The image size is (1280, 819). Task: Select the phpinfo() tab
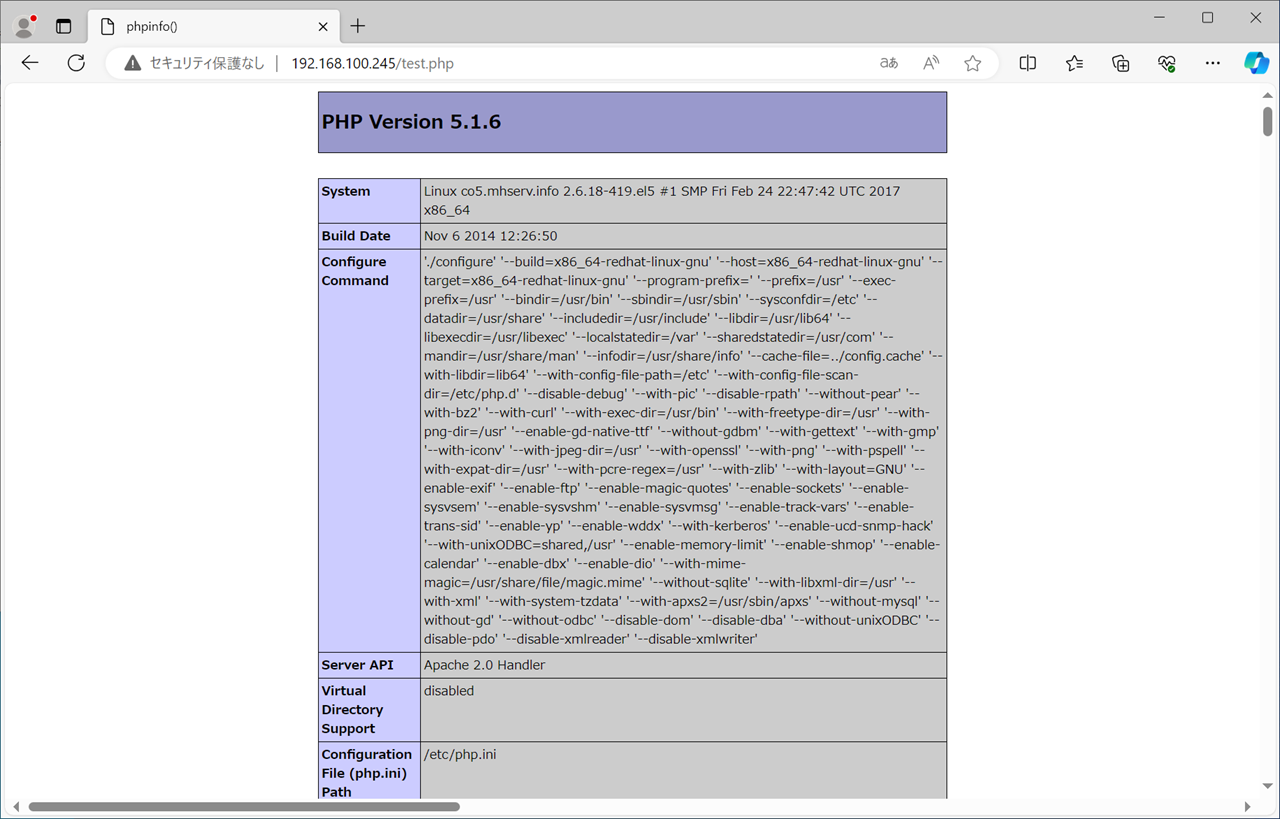[x=200, y=26]
